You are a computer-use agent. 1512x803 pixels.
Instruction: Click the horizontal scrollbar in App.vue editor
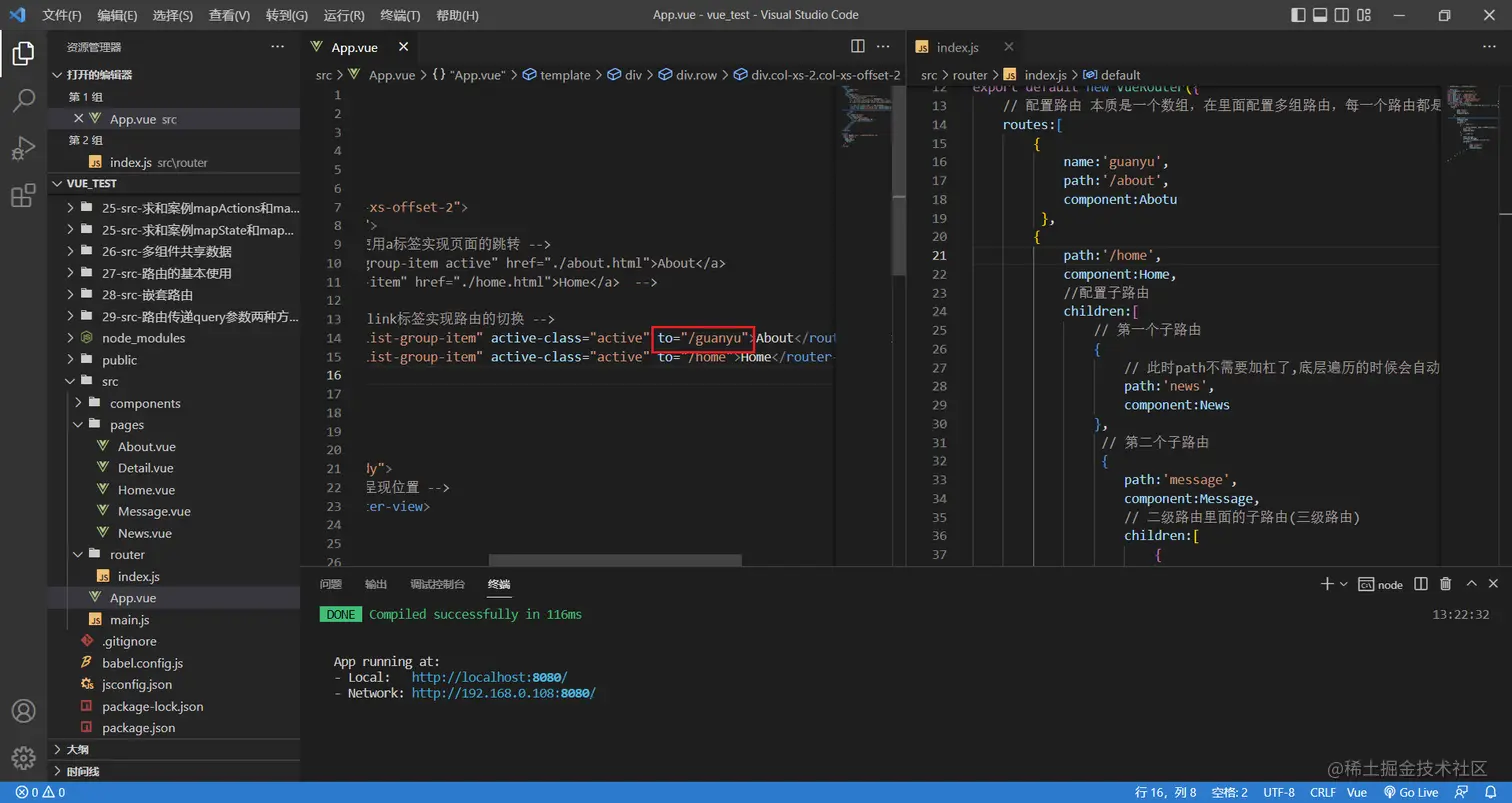614,560
